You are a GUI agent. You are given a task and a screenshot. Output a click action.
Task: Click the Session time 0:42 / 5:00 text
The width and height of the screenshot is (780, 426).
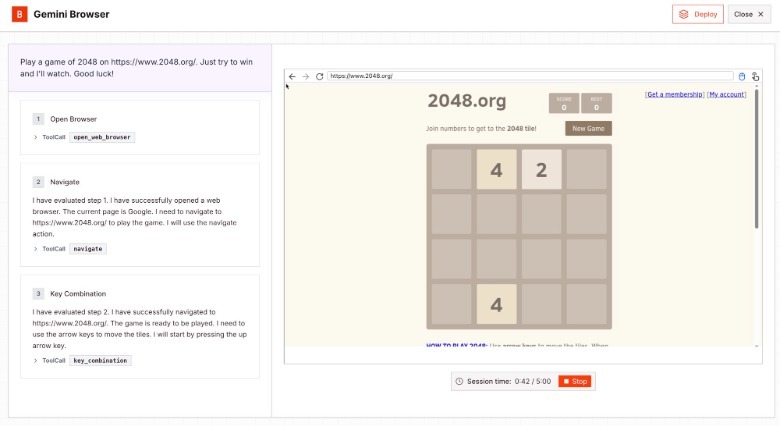point(508,382)
